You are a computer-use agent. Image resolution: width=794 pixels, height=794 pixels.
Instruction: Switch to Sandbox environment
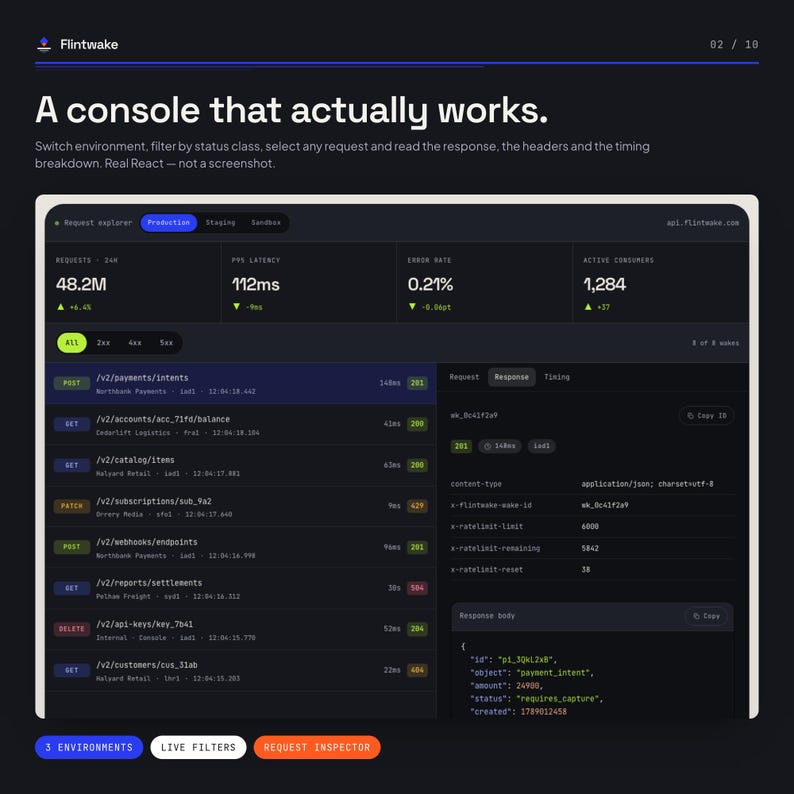tap(266, 223)
